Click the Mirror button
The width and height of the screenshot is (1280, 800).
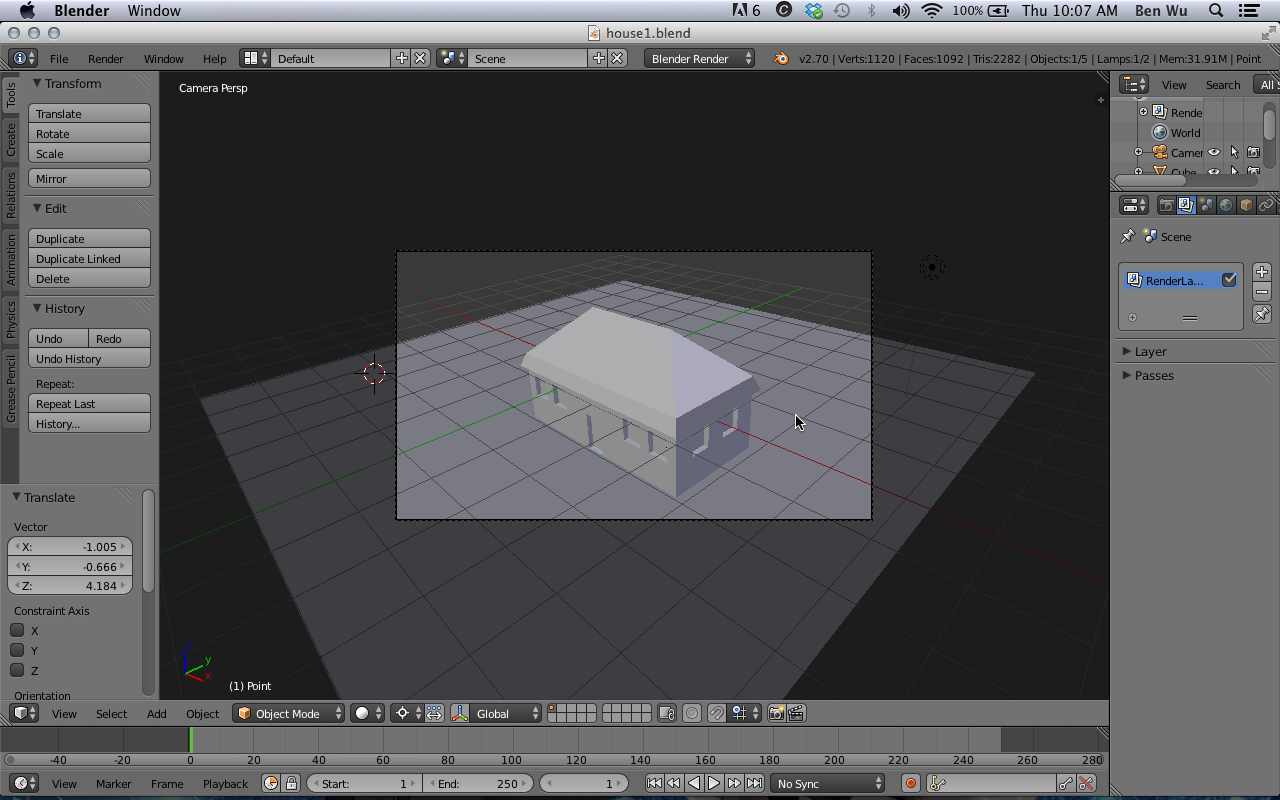[x=89, y=178]
